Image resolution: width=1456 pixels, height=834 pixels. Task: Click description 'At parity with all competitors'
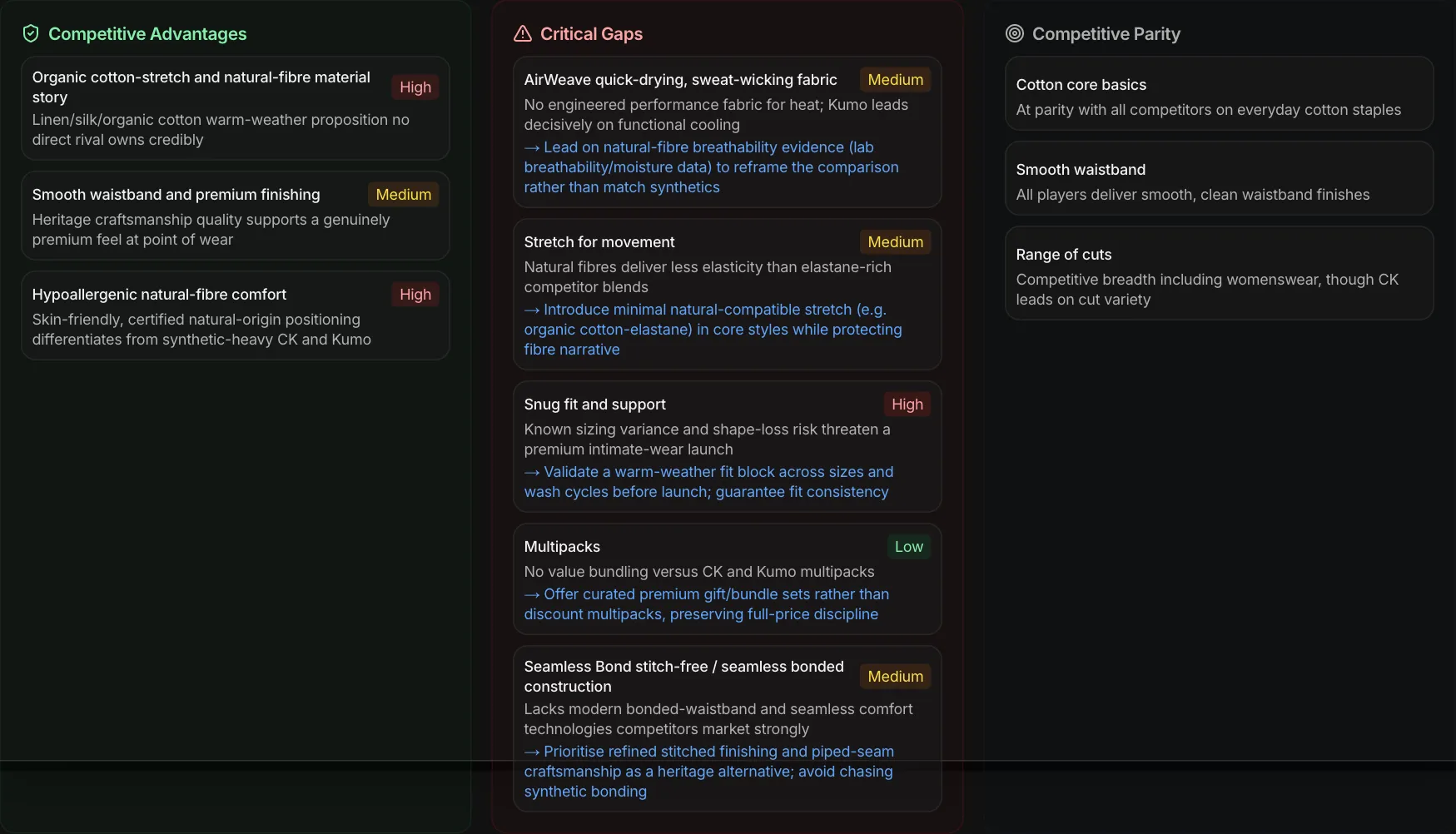[x=1209, y=110]
